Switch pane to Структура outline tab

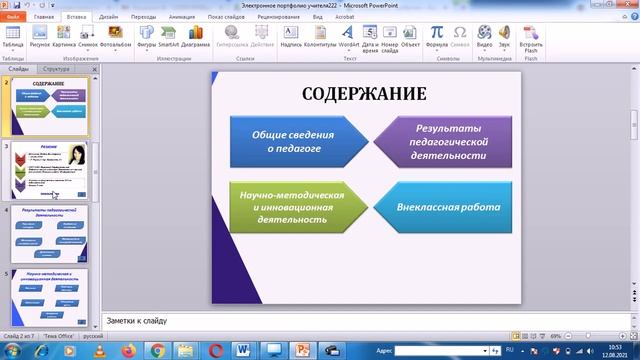click(x=56, y=69)
